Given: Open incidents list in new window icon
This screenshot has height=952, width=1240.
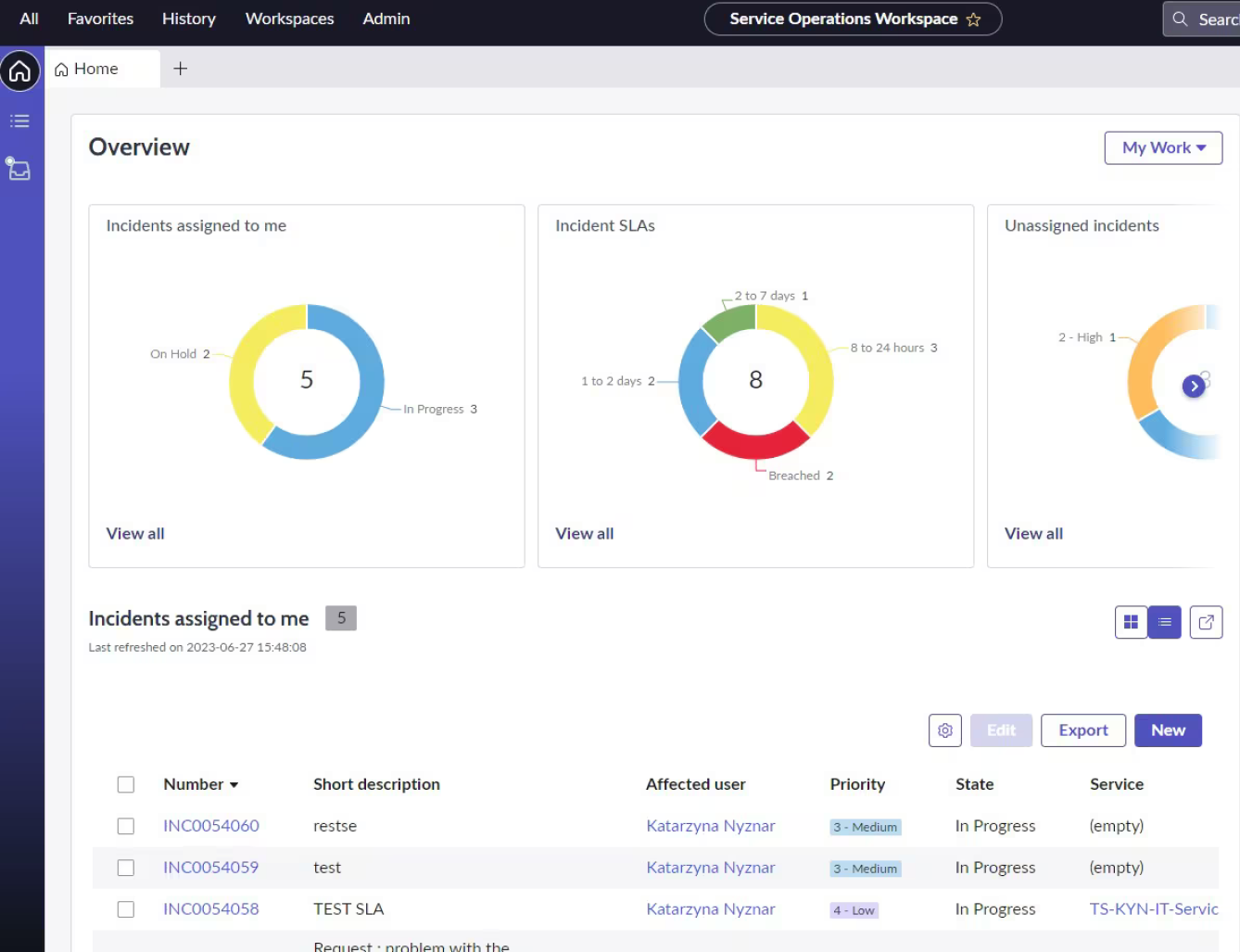Looking at the screenshot, I should point(1206,622).
